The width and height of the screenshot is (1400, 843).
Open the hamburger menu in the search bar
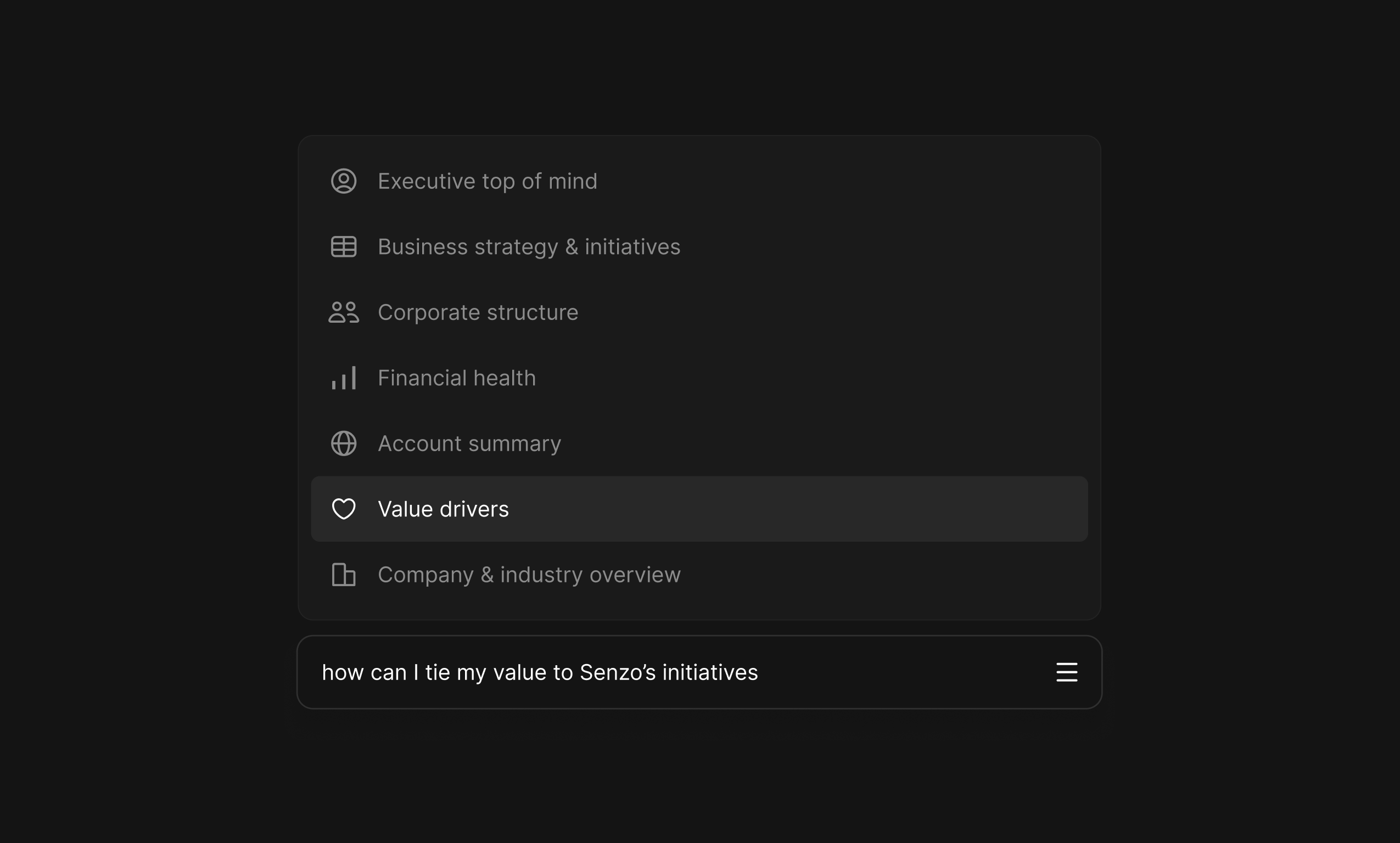tap(1067, 672)
